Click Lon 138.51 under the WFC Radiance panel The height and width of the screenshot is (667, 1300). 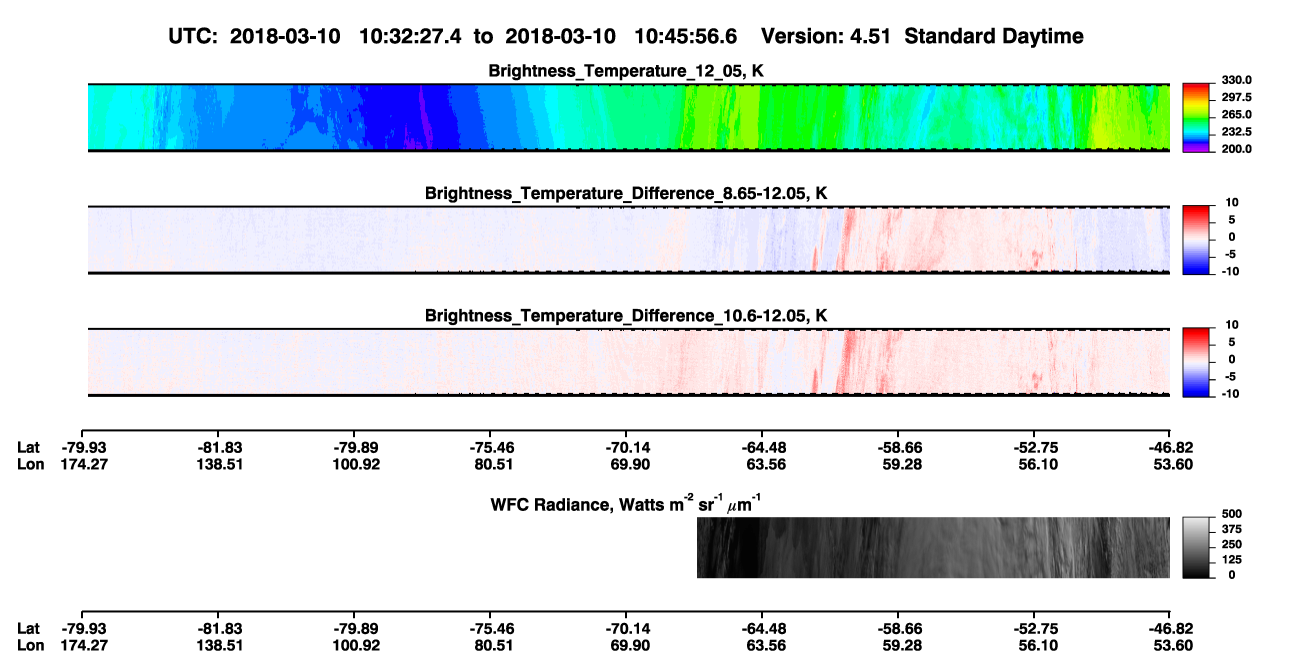click(218, 645)
